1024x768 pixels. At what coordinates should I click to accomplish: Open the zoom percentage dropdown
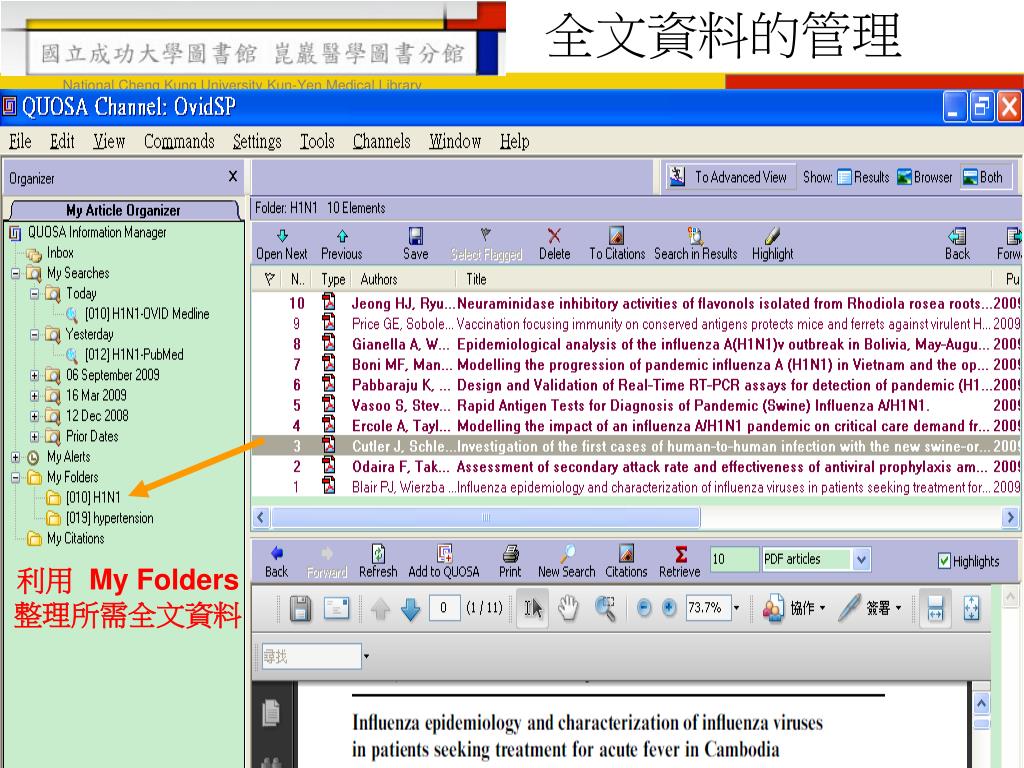(x=737, y=608)
